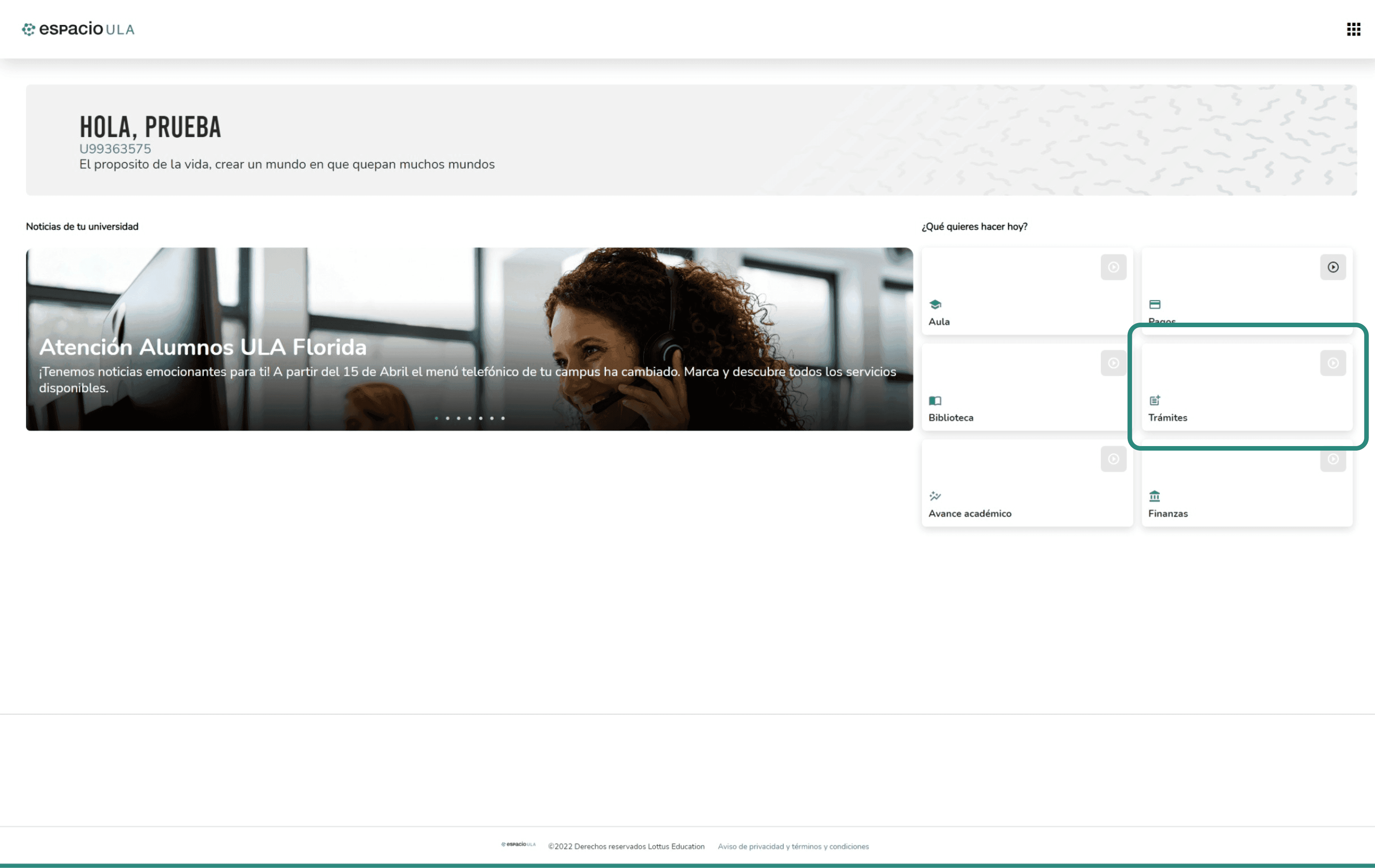Click the ¿Qué quieres hacer hoy? heading

coord(974,226)
